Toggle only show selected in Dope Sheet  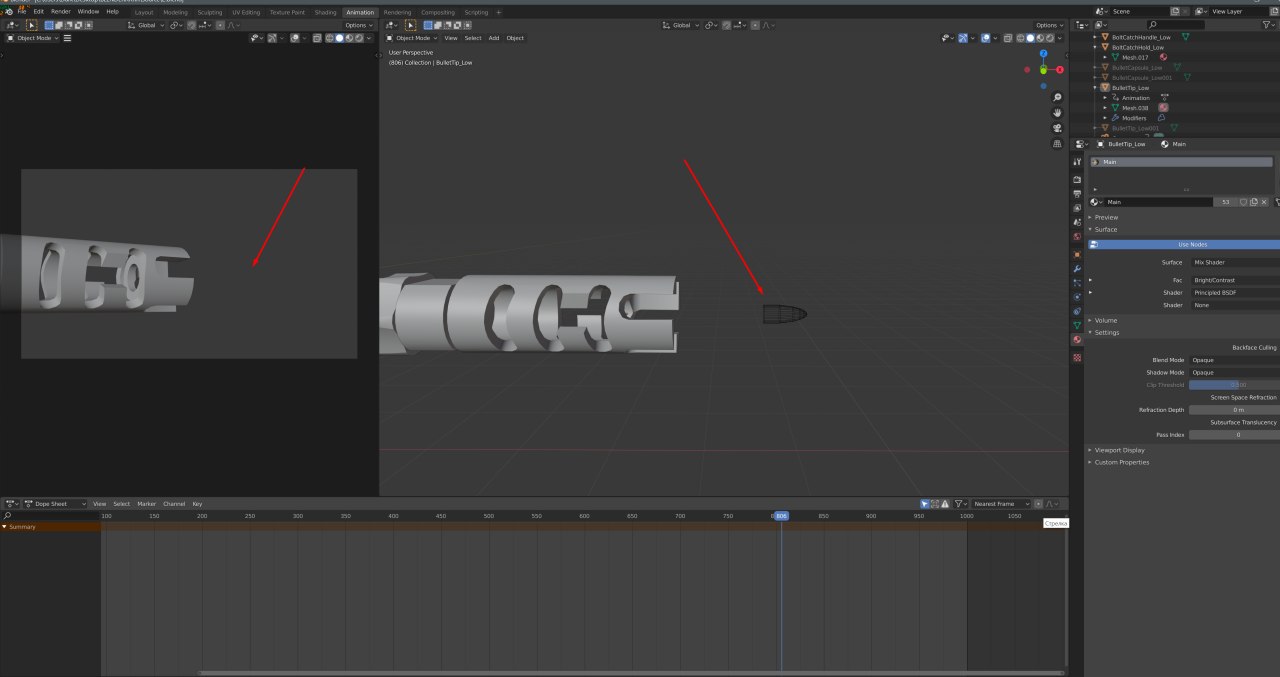click(925, 504)
